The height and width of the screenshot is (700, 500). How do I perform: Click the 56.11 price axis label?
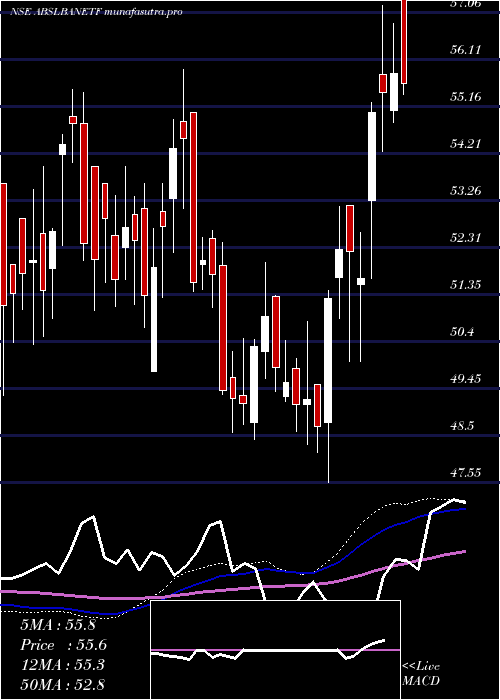(465, 49)
